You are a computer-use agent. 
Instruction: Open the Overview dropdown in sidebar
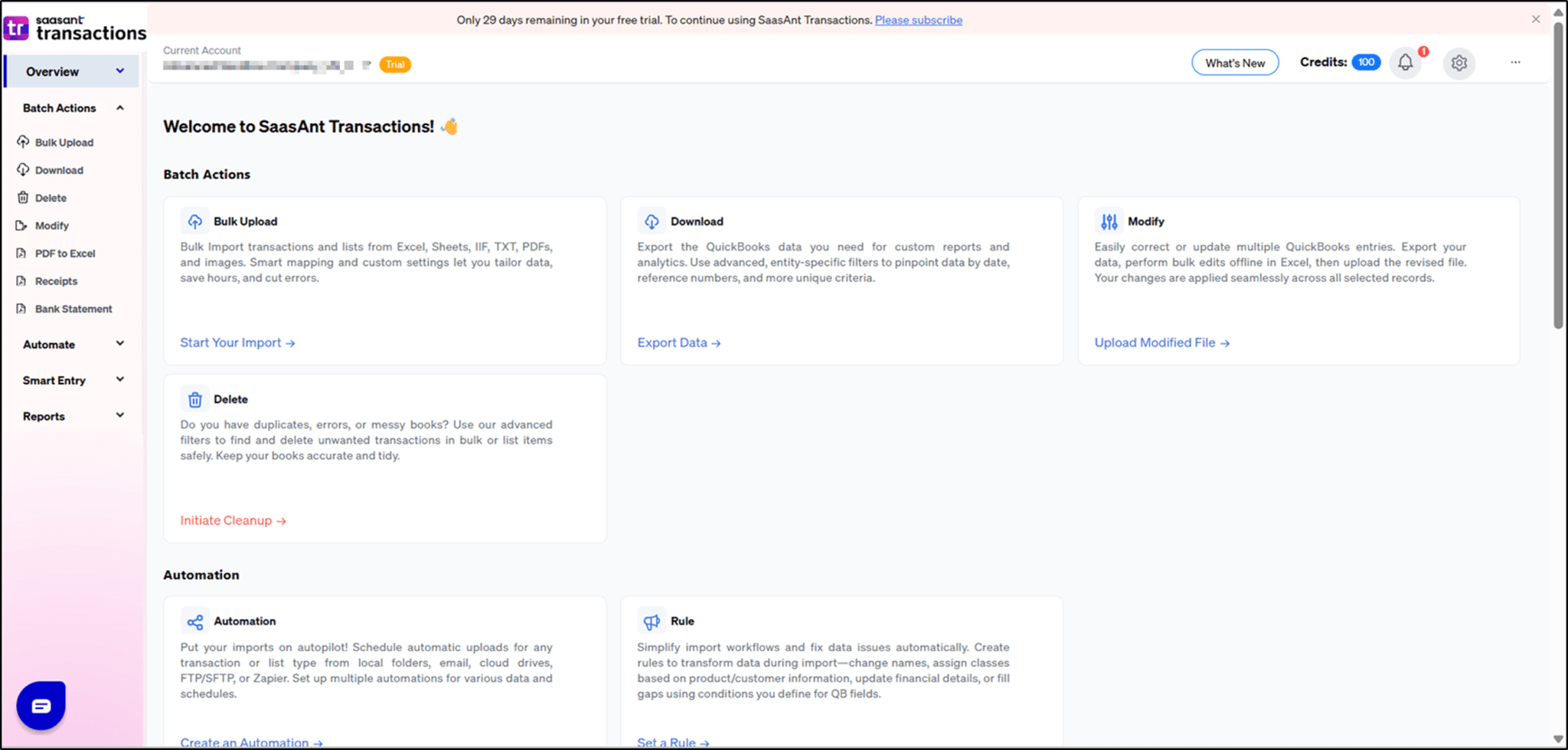[120, 71]
